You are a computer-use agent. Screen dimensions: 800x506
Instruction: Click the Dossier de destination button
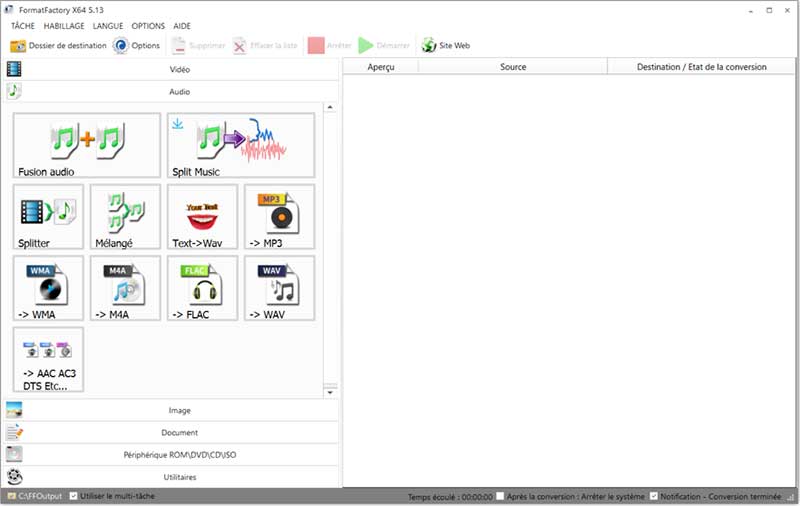[58, 46]
